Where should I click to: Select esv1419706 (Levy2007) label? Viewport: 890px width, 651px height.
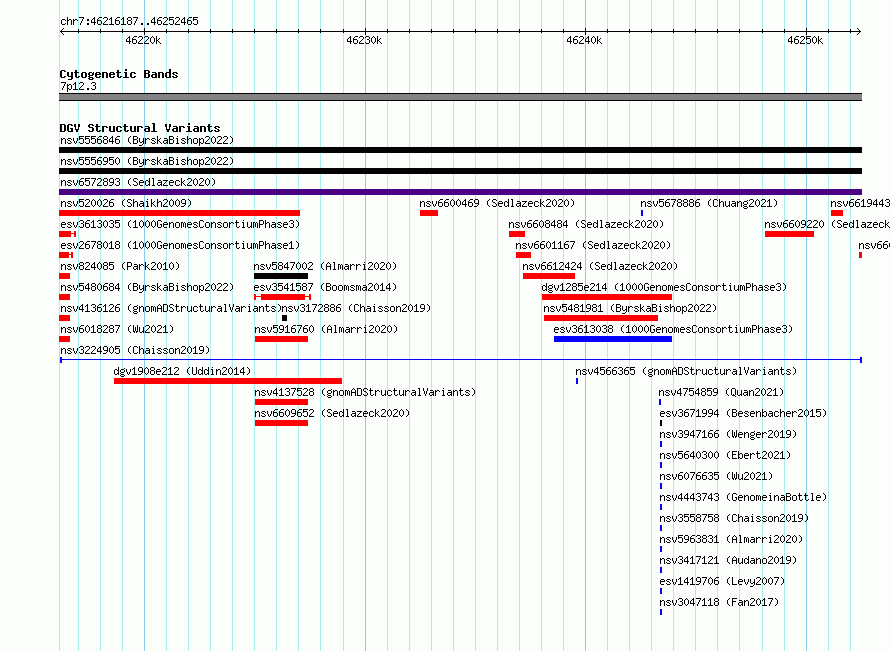pyautogui.click(x=722, y=581)
